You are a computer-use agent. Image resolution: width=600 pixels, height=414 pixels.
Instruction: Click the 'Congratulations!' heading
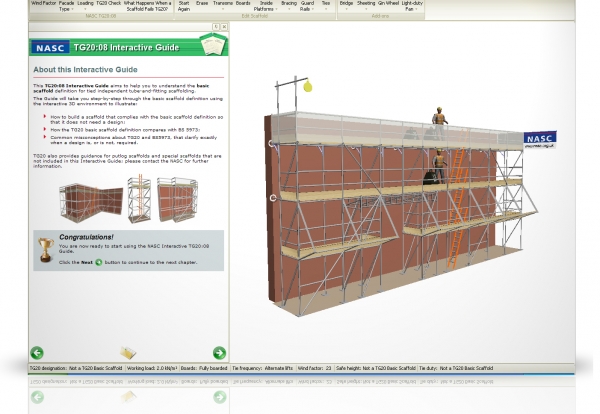tap(86, 237)
